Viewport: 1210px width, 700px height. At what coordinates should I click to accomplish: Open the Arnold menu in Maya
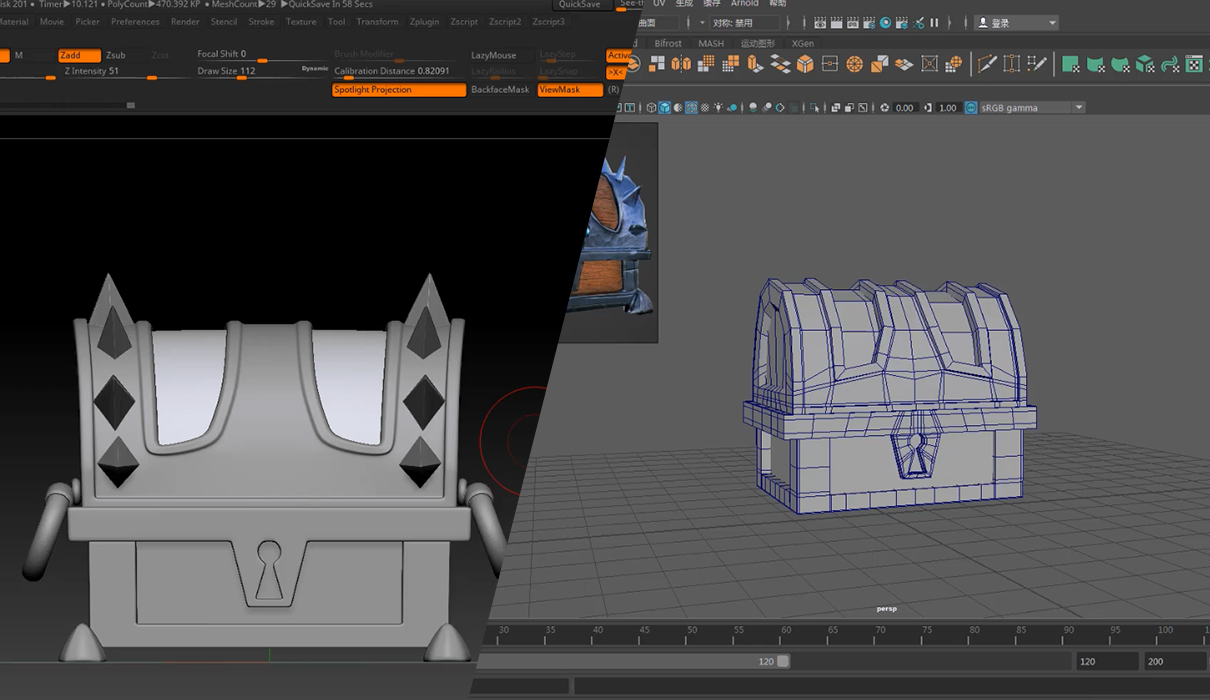pos(744,4)
